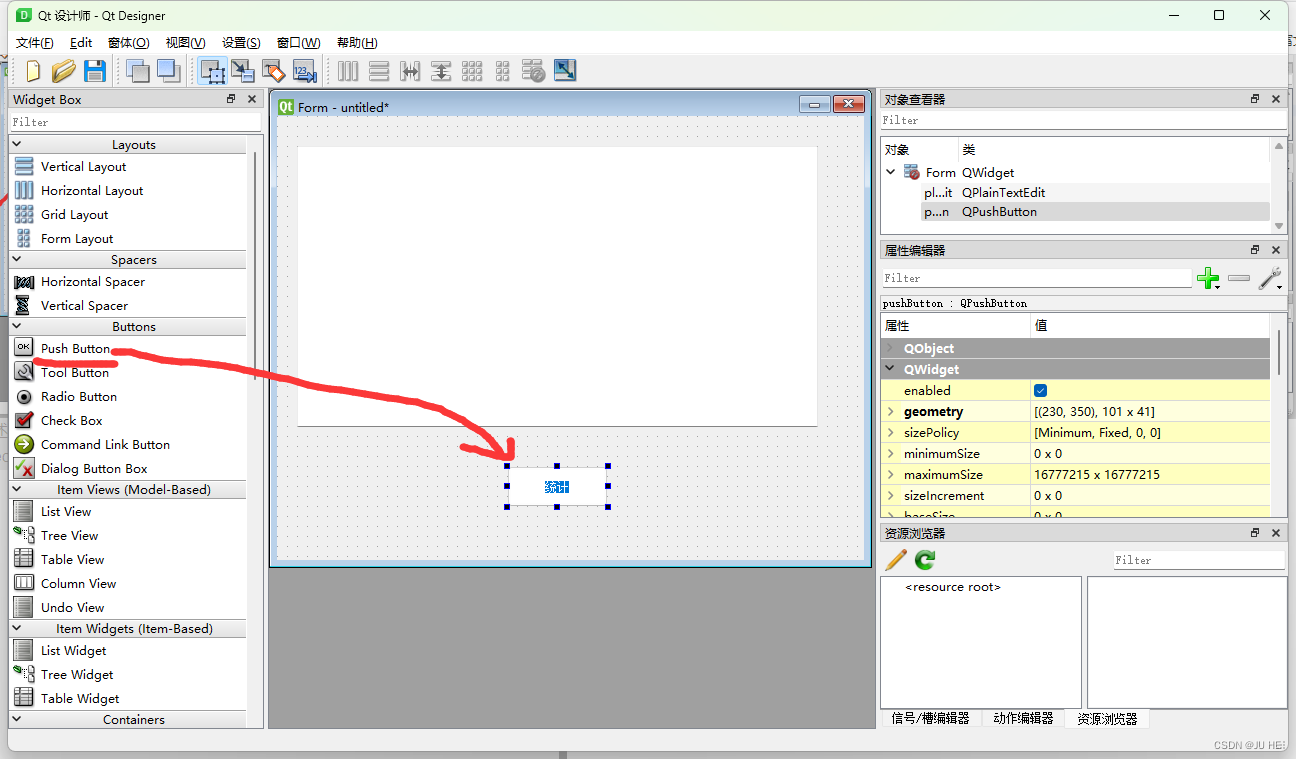Screen dimensions: 1296x759
Task: Apply Lay Out Vertically toolbar icon
Action: point(379,70)
